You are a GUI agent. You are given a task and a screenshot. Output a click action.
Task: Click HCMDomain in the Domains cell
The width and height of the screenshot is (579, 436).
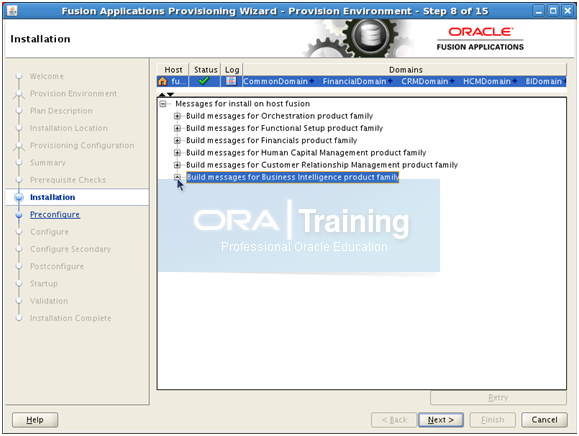coord(487,81)
